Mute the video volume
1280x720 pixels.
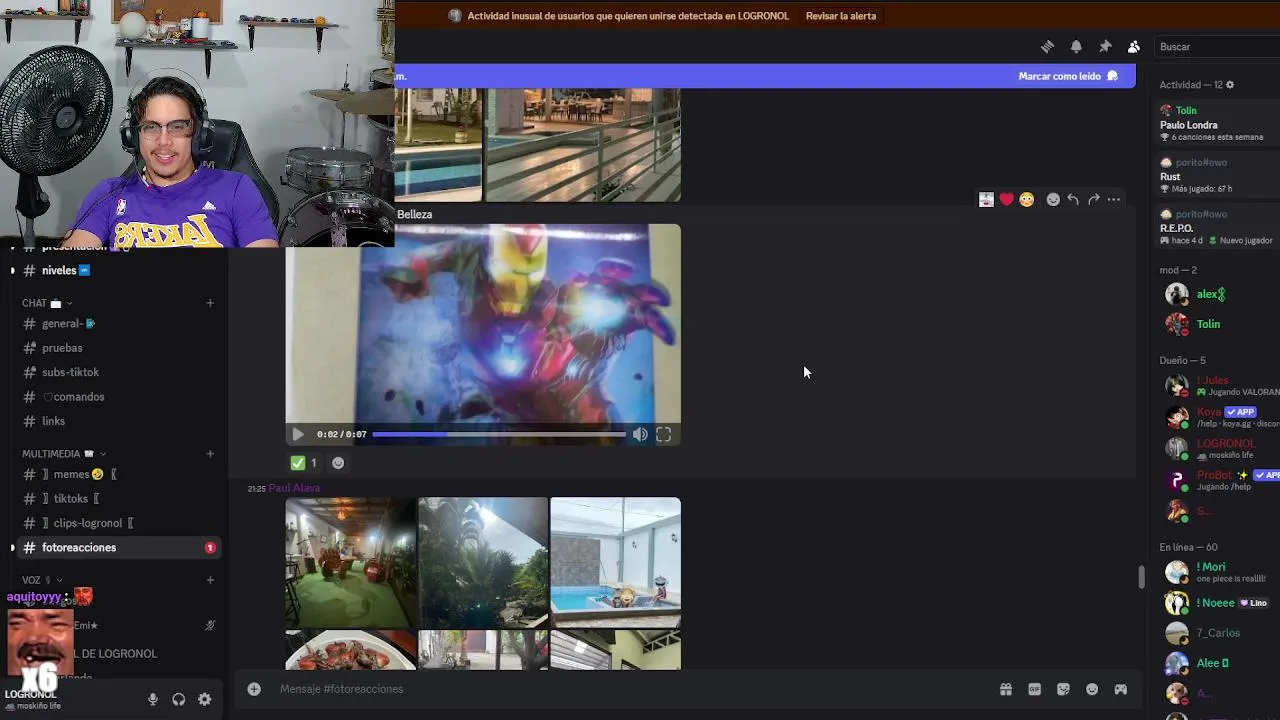coord(640,434)
